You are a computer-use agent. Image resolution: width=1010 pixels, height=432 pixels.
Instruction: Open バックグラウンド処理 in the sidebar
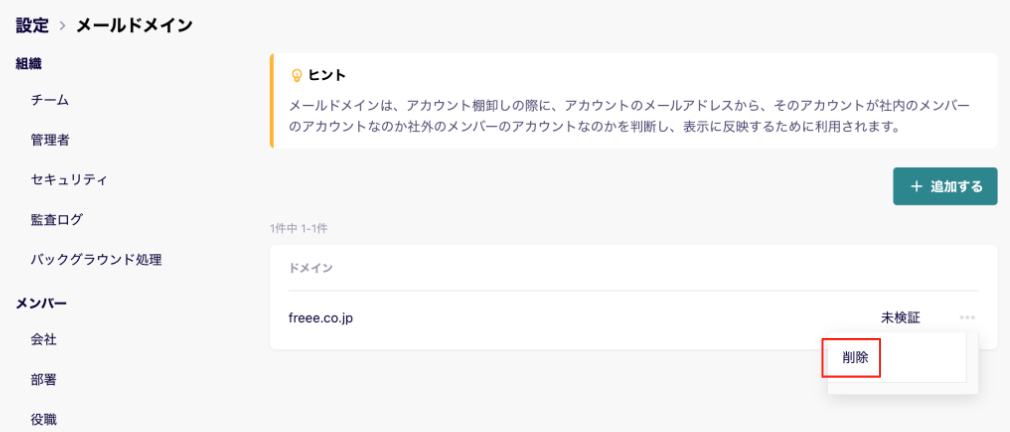tap(96, 259)
